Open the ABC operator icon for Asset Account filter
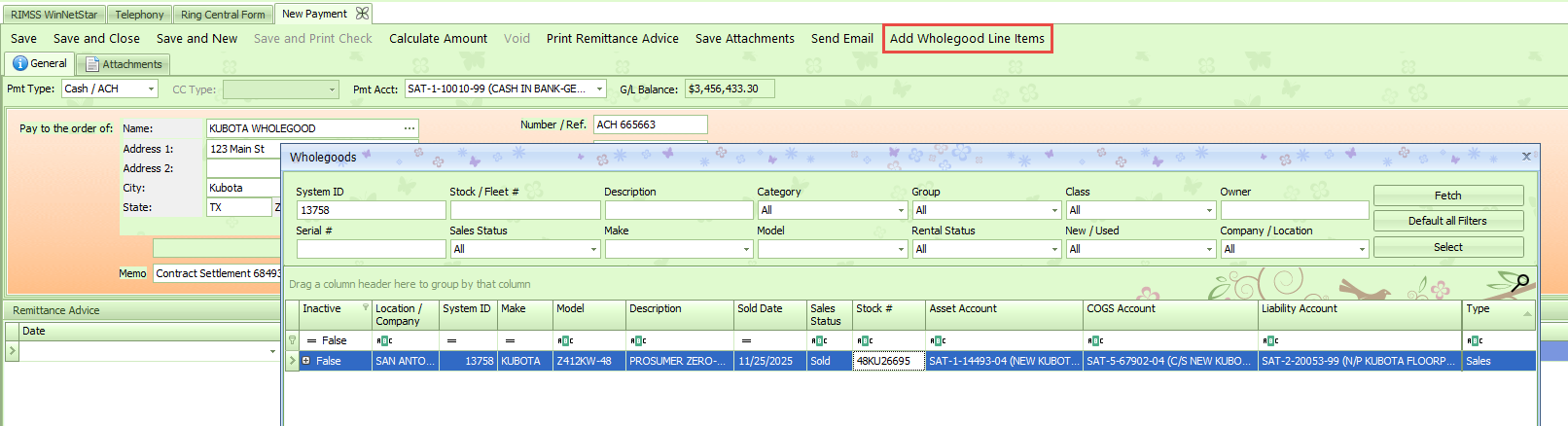1568x426 pixels. pos(938,340)
